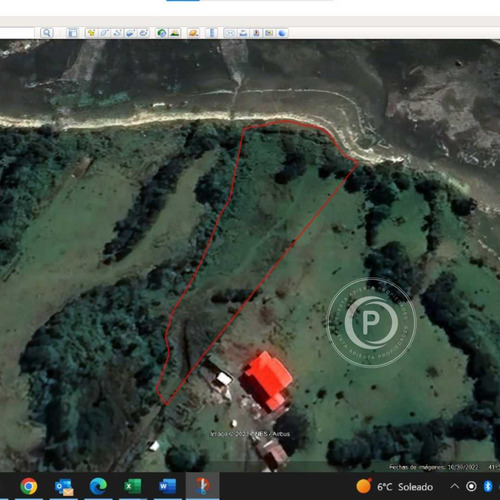Add a placemark with the yellow pushpin icon
The width and height of the screenshot is (500, 500).
(x=91, y=33)
